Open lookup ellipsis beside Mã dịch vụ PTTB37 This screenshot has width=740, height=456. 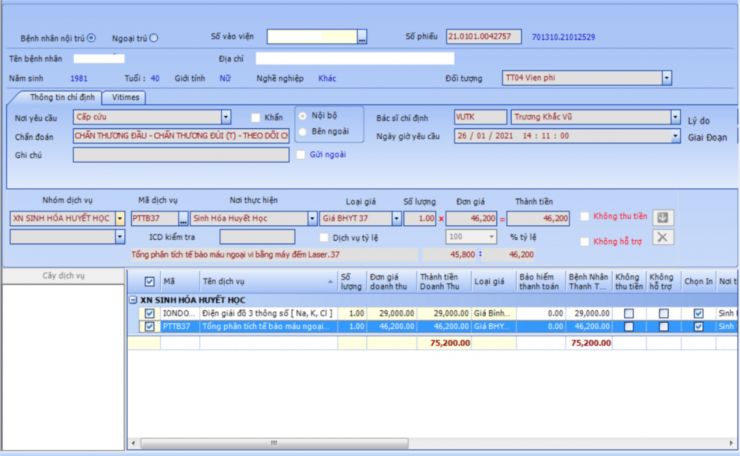point(183,218)
